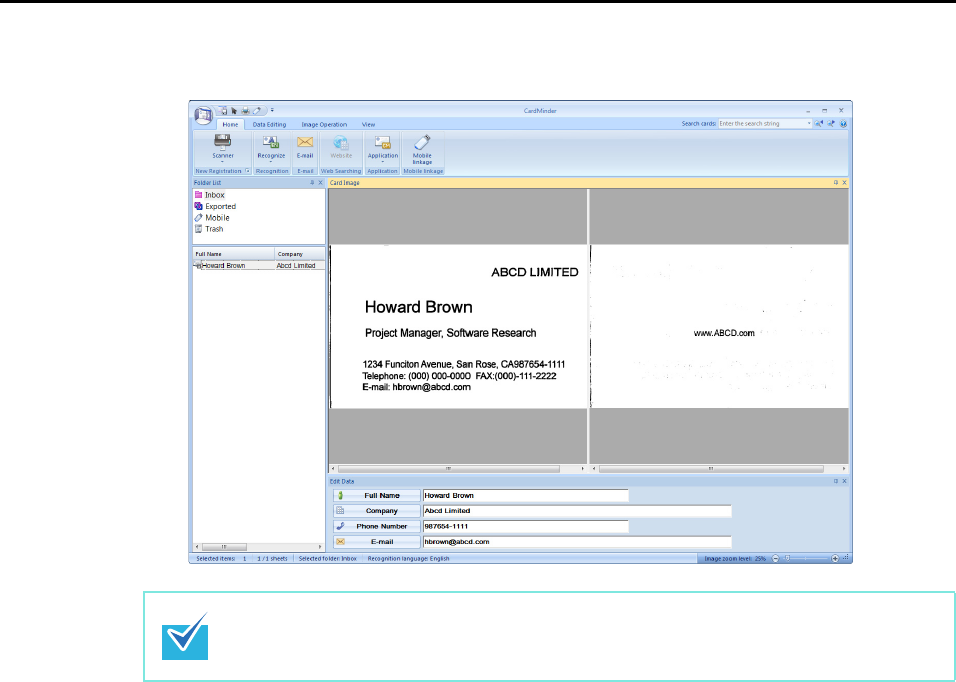Select the Howard Brown card row
The width and height of the screenshot is (956, 682).
[x=259, y=266]
